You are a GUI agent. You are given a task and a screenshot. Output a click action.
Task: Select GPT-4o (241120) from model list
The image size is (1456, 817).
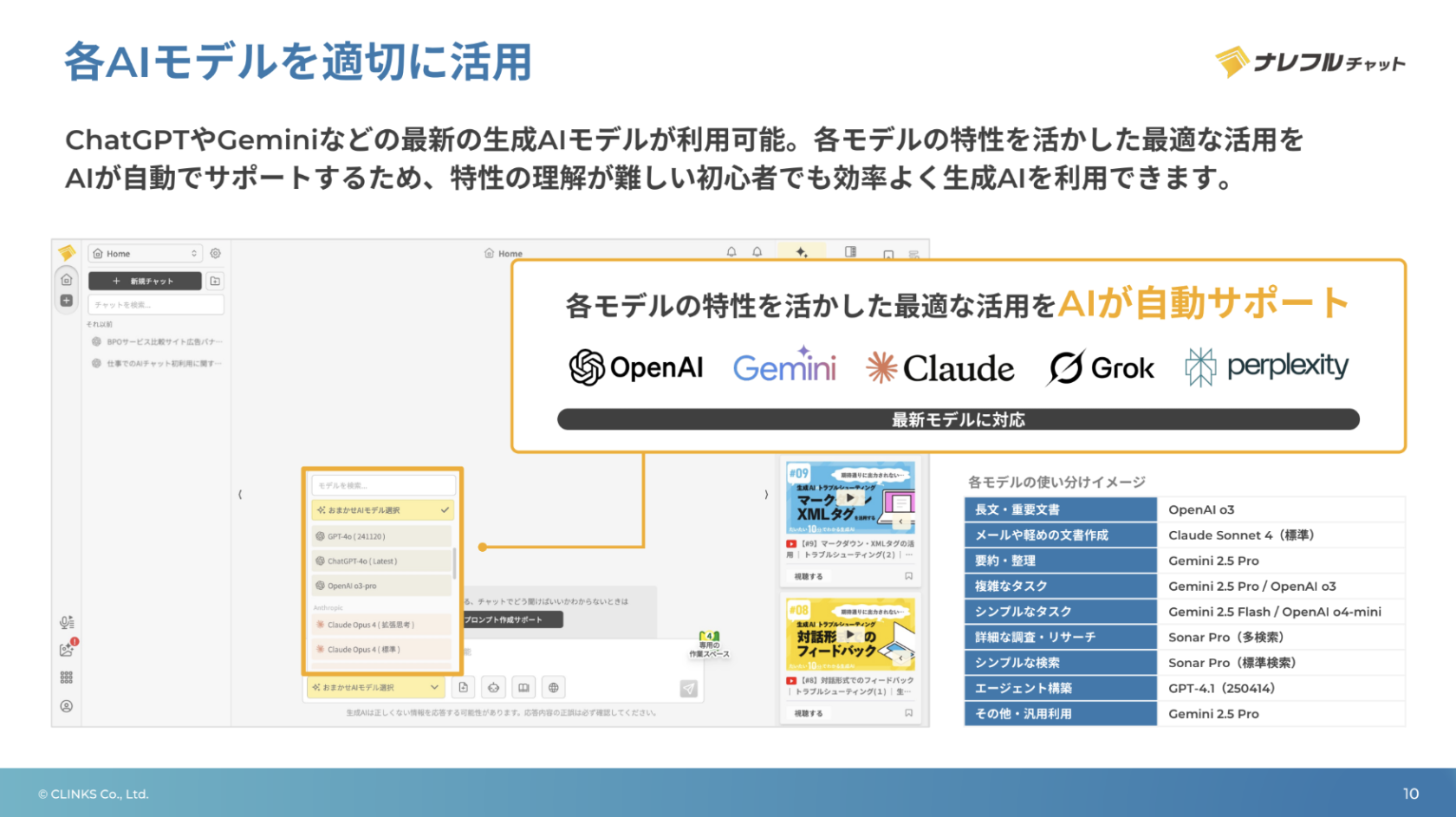(x=382, y=536)
